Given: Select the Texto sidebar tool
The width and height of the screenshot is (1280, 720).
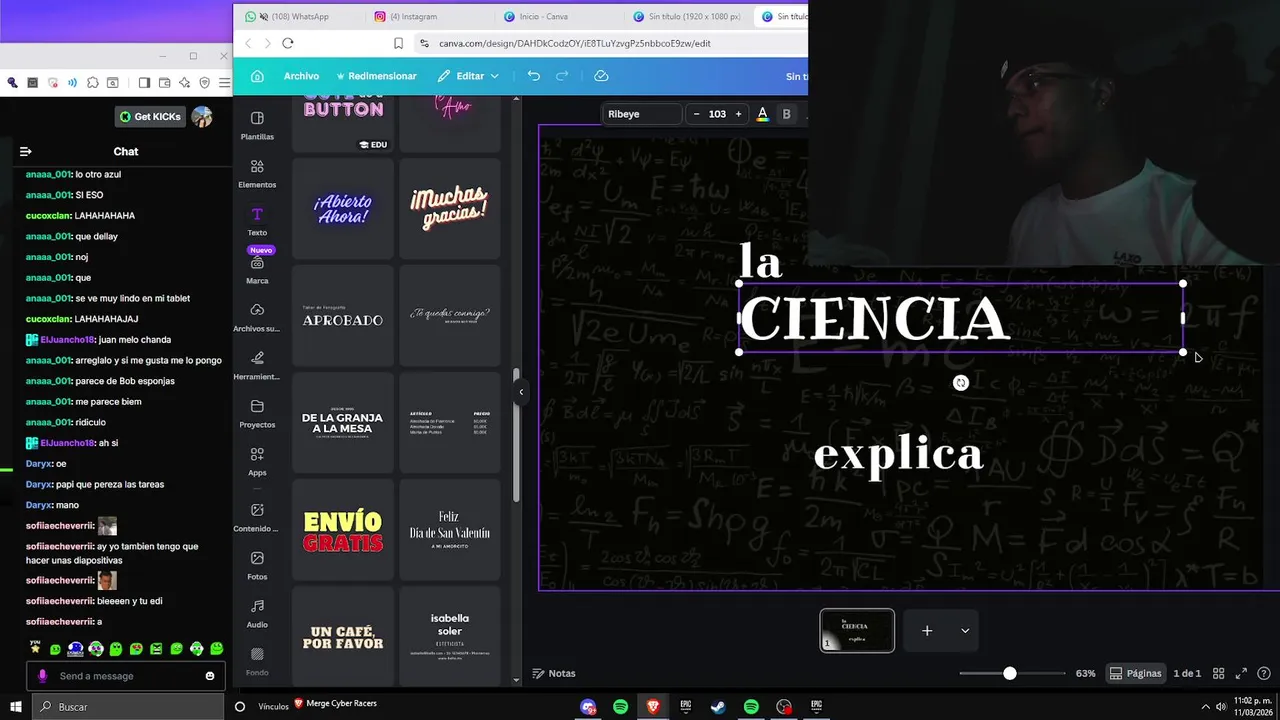Looking at the screenshot, I should pos(257,221).
